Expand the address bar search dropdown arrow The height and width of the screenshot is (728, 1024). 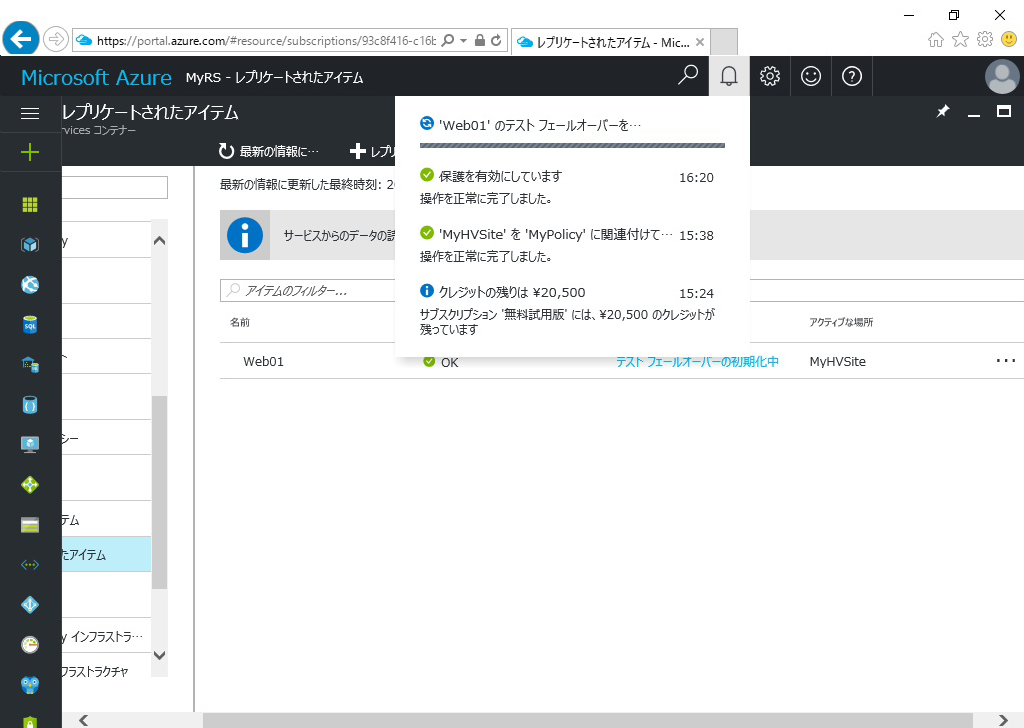[x=463, y=40]
